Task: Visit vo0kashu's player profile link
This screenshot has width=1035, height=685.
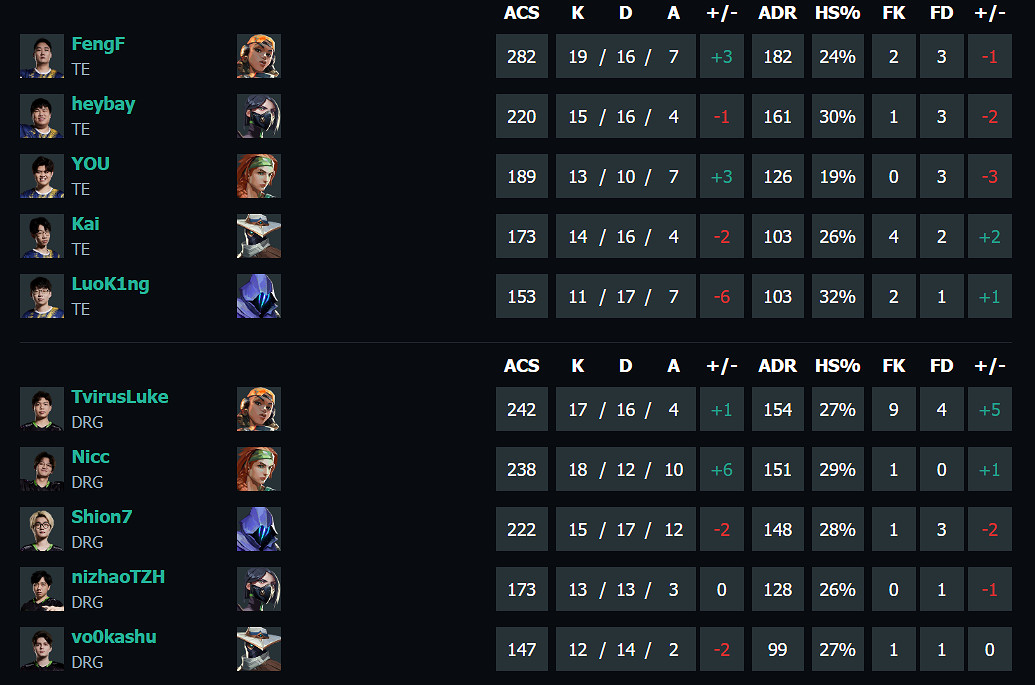Action: tap(114, 637)
